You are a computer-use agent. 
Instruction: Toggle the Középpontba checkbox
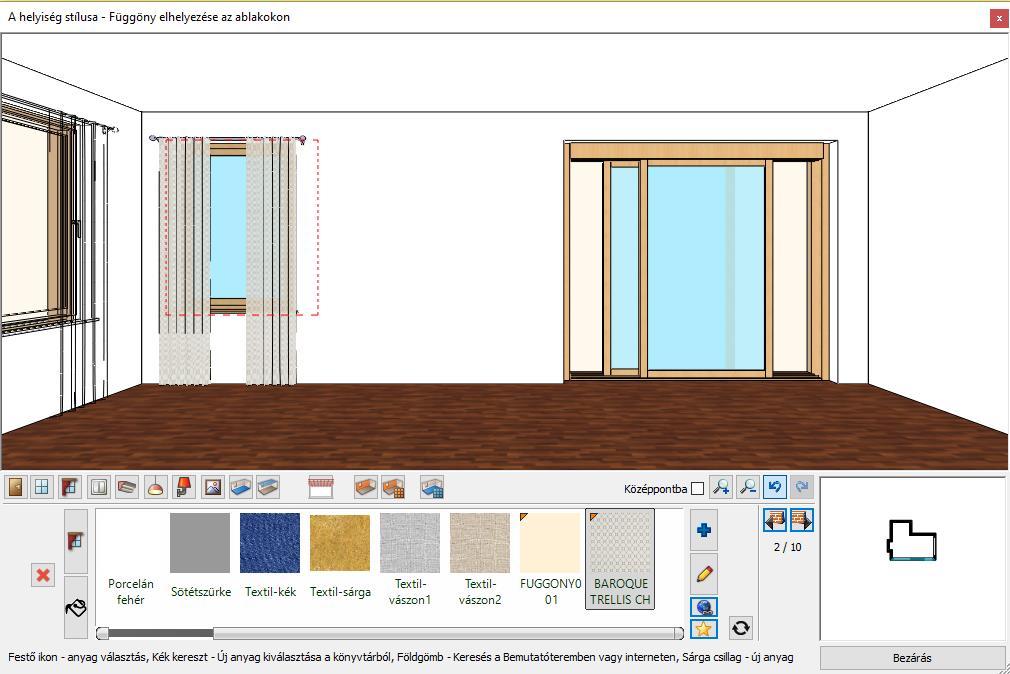(x=697, y=489)
